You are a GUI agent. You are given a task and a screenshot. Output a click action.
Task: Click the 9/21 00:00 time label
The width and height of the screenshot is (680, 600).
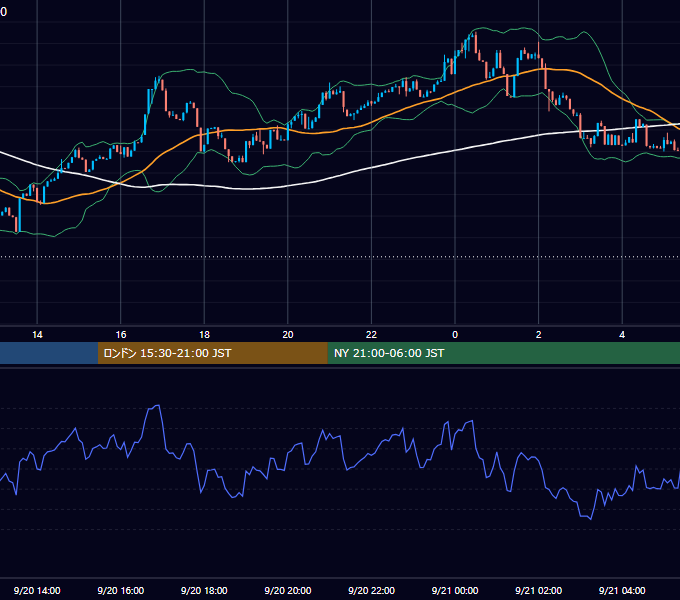click(455, 590)
